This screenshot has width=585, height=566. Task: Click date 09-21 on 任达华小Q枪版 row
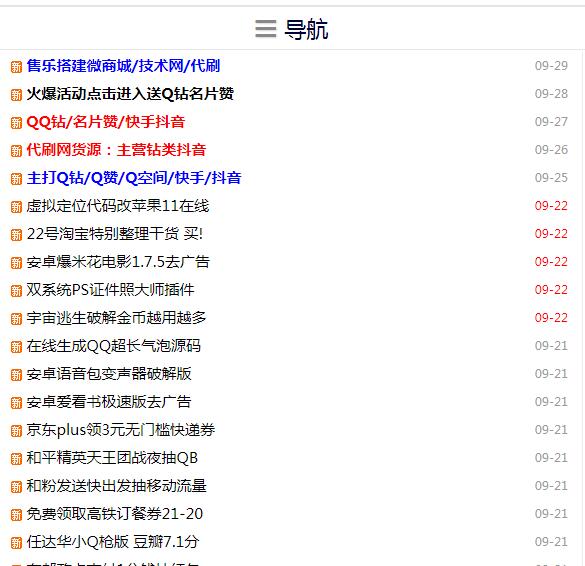coord(551,542)
